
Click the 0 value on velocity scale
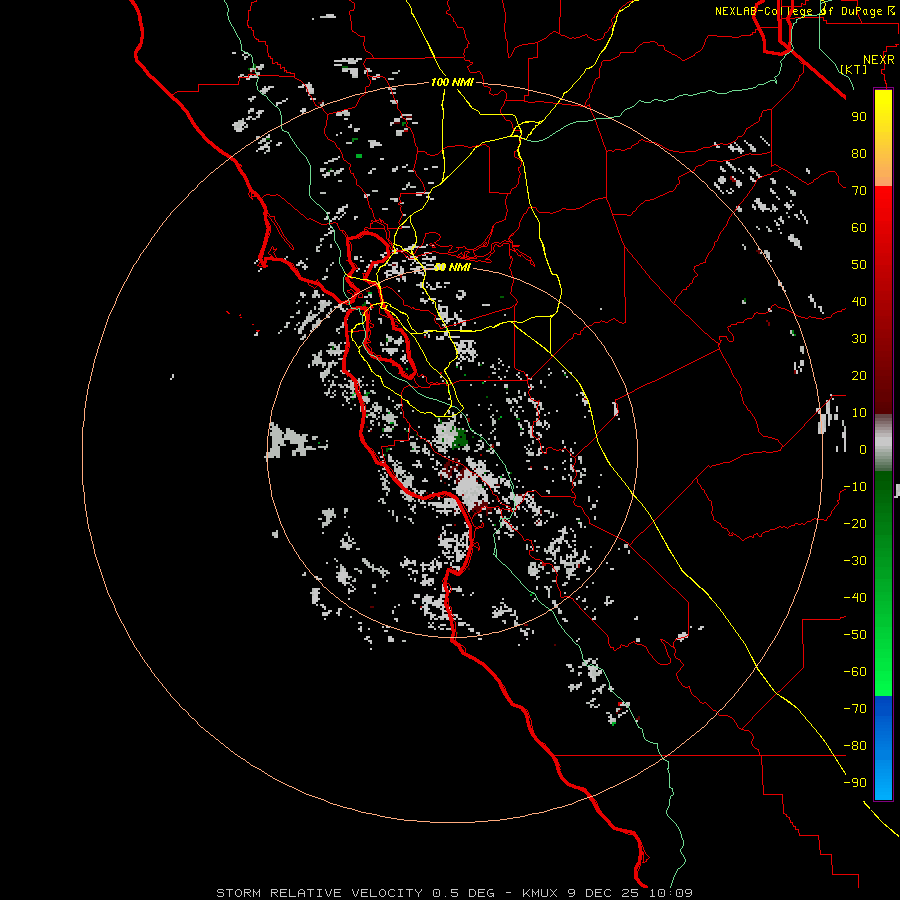pyautogui.click(x=863, y=450)
